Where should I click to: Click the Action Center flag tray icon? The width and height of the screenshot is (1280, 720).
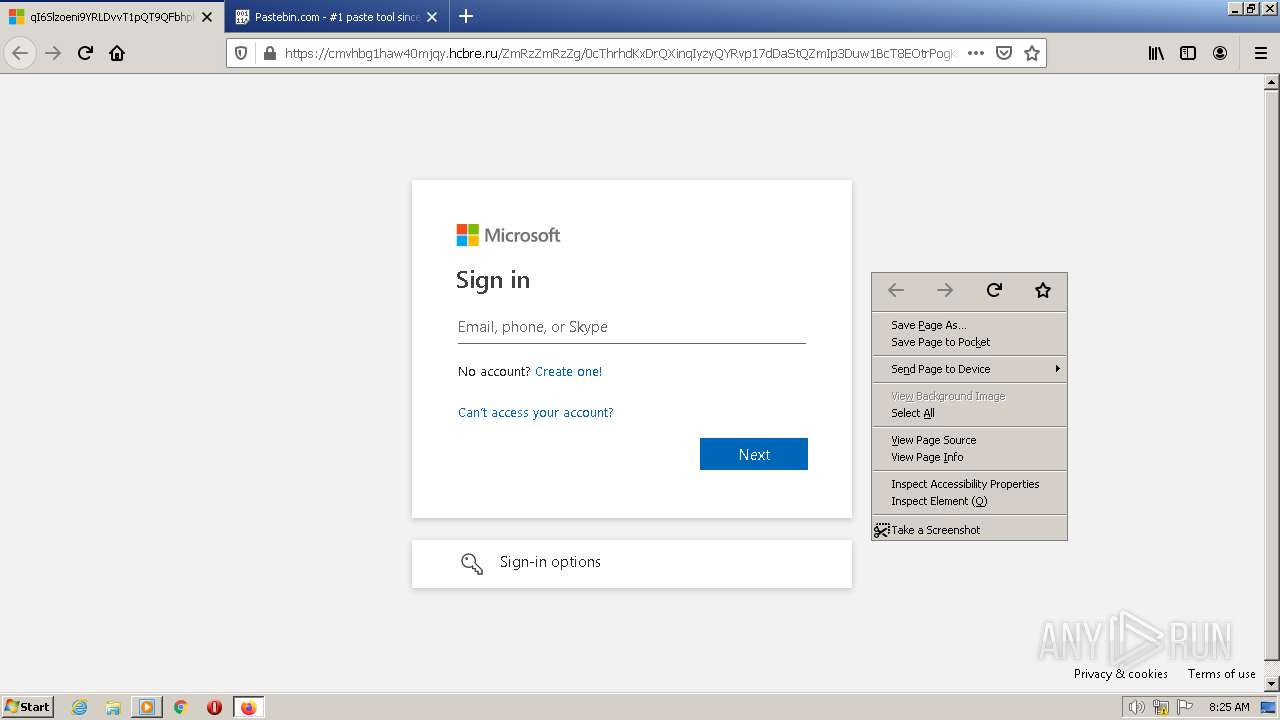(1185, 707)
